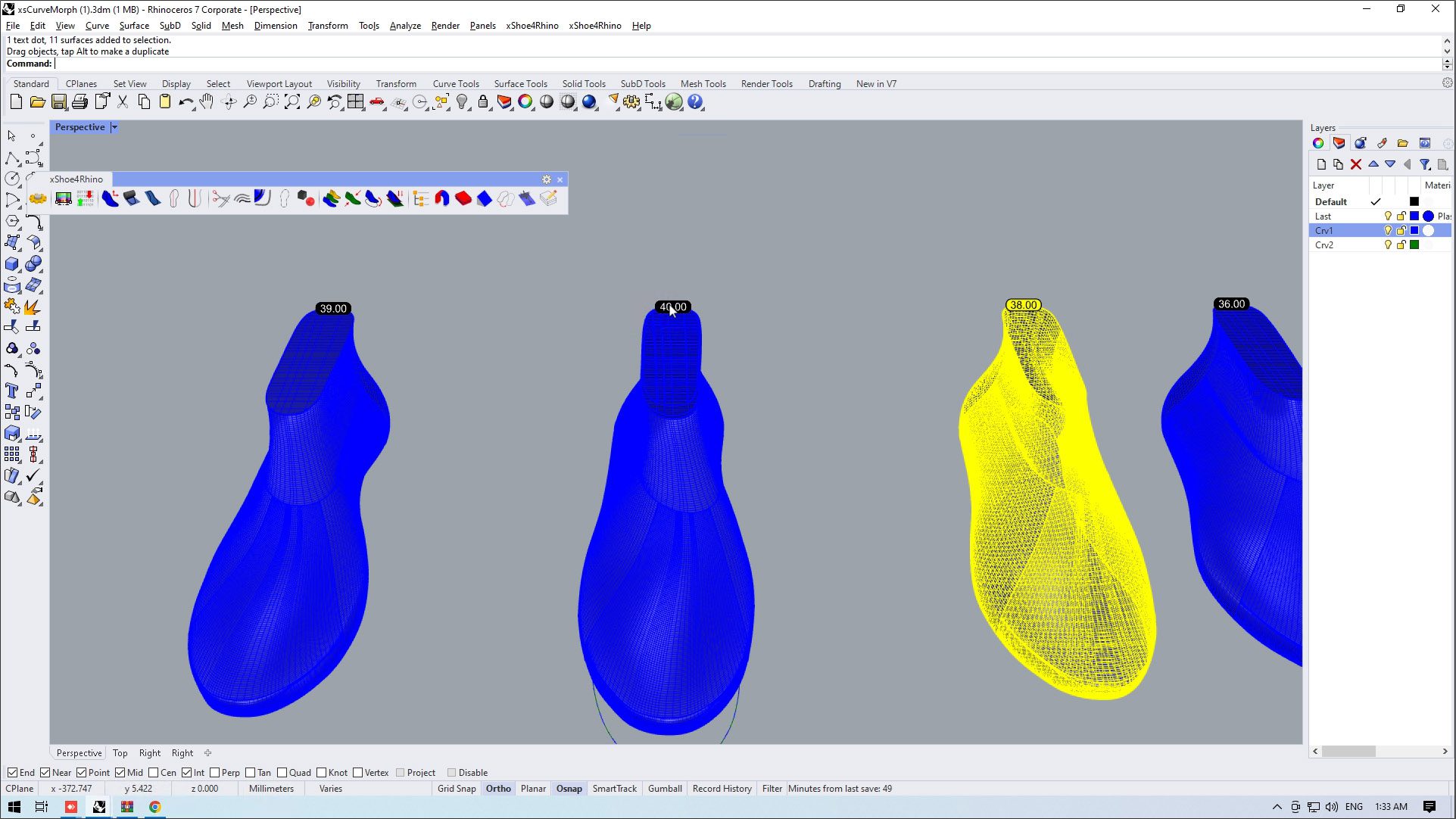1456x819 pixels.
Task: Click the green color swatch of Crv2
Action: (x=1414, y=245)
